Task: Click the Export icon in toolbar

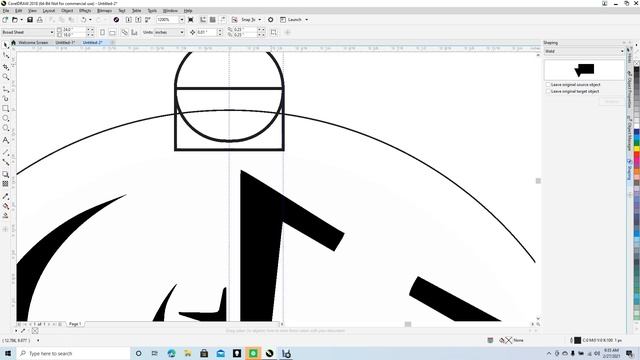Action: [138, 20]
